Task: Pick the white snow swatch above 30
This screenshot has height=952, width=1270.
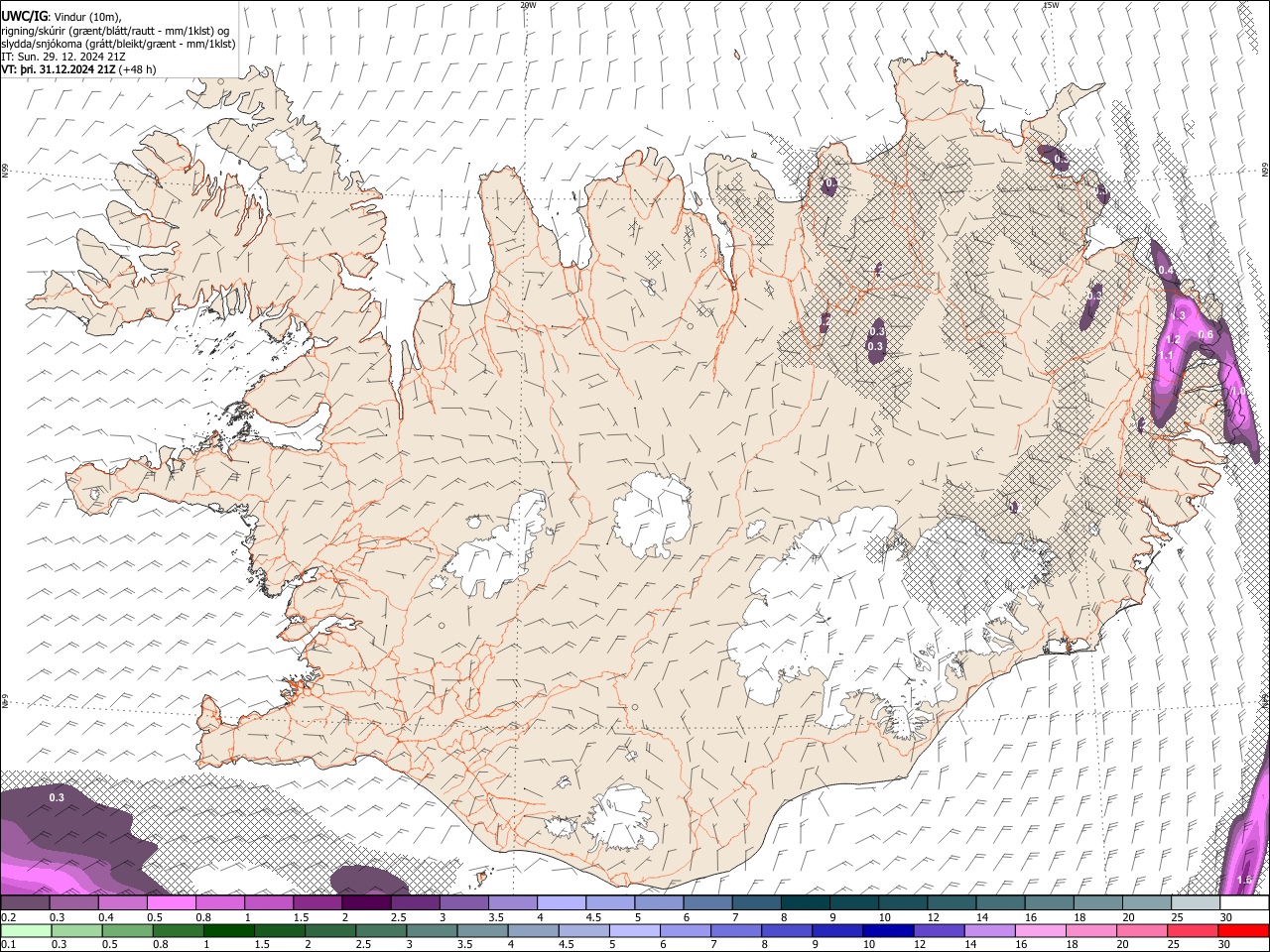Action: coord(1244,903)
